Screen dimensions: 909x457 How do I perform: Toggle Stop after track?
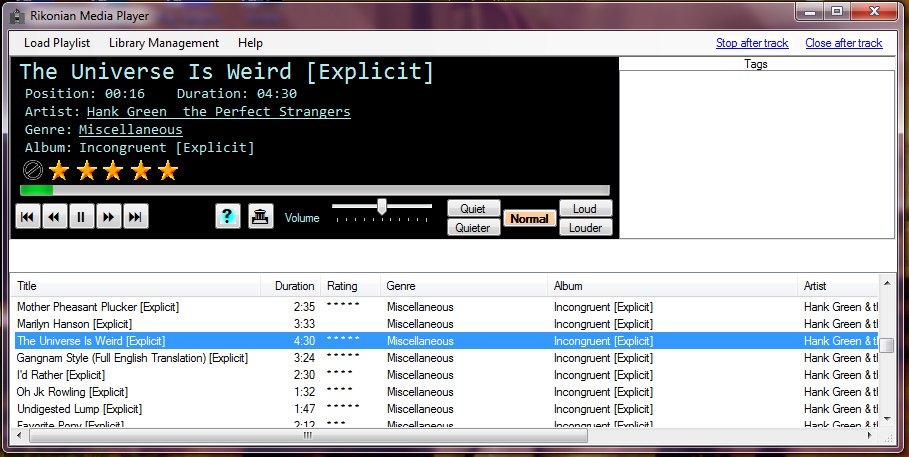(752, 43)
